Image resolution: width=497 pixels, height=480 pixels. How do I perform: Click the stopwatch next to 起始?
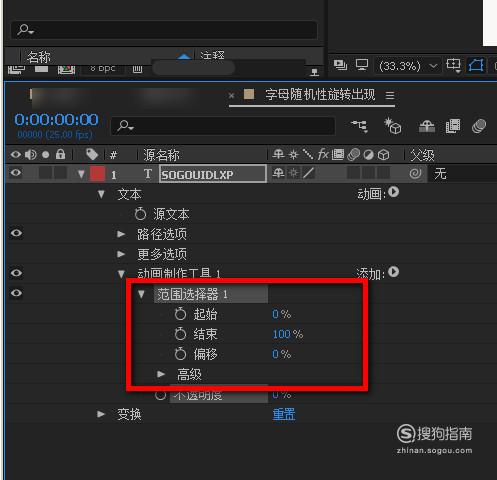pyautogui.click(x=180, y=314)
